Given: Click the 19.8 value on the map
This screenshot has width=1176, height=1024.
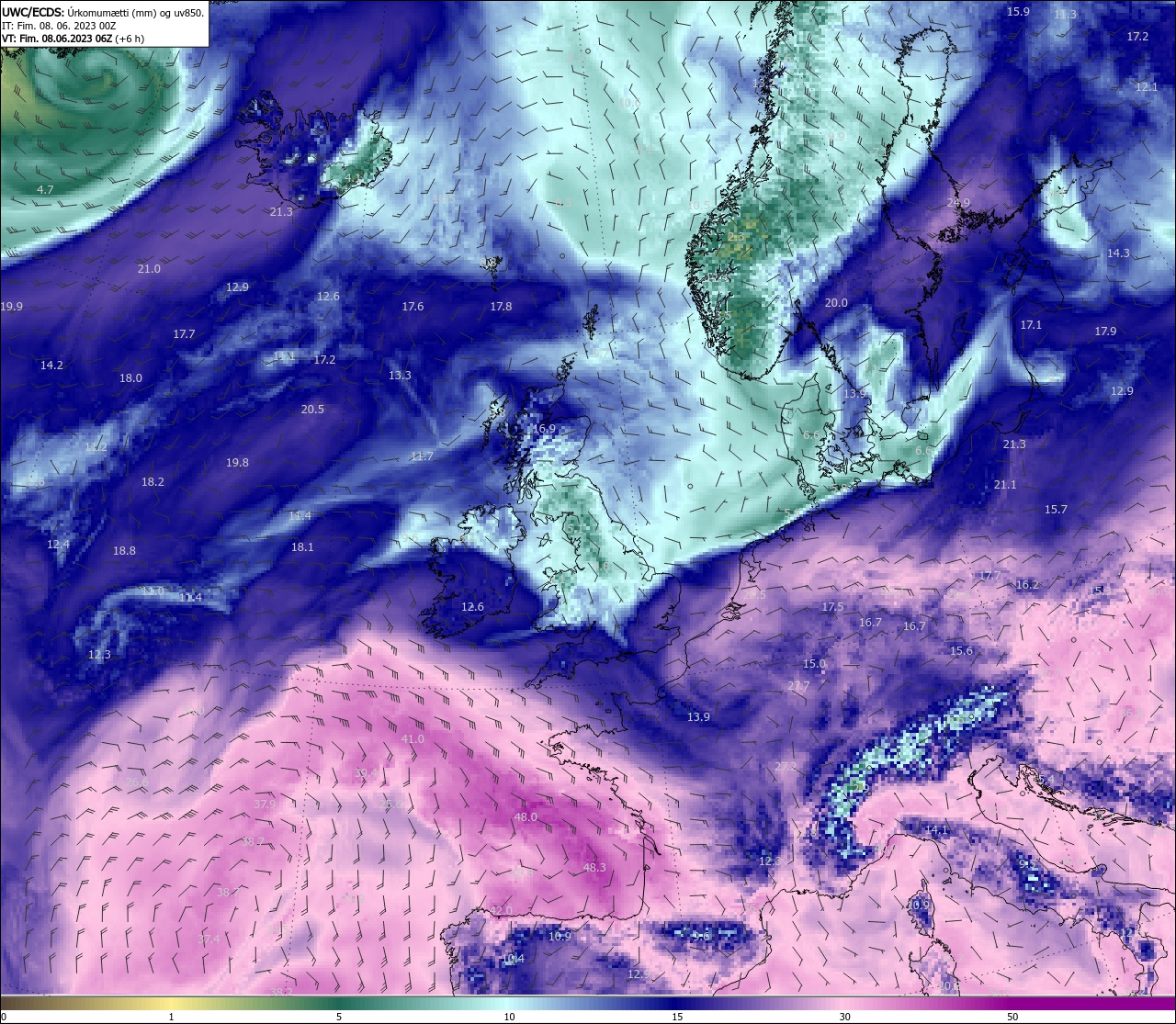Looking at the screenshot, I should (237, 463).
